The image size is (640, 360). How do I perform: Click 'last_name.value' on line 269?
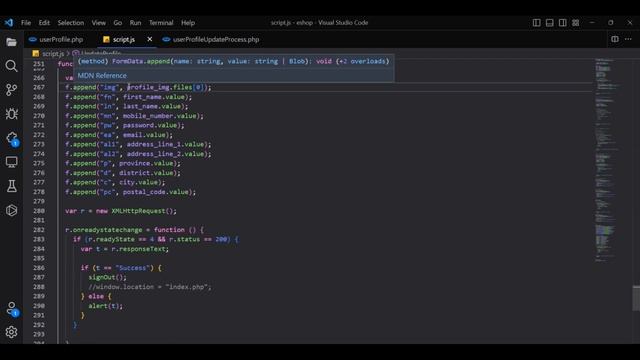pos(152,107)
